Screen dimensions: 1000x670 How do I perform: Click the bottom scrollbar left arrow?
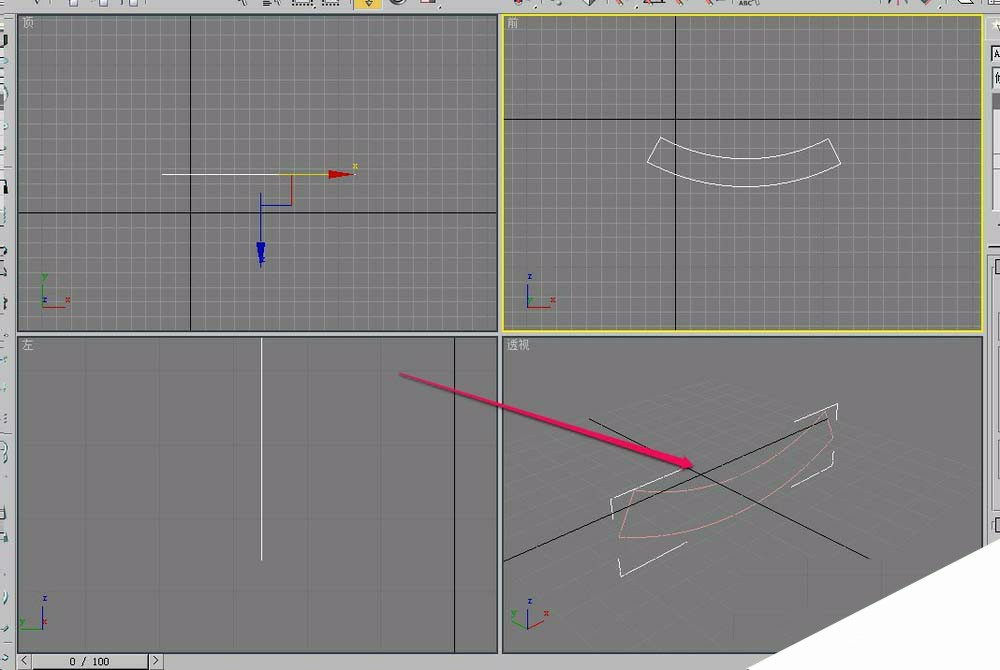click(24, 661)
